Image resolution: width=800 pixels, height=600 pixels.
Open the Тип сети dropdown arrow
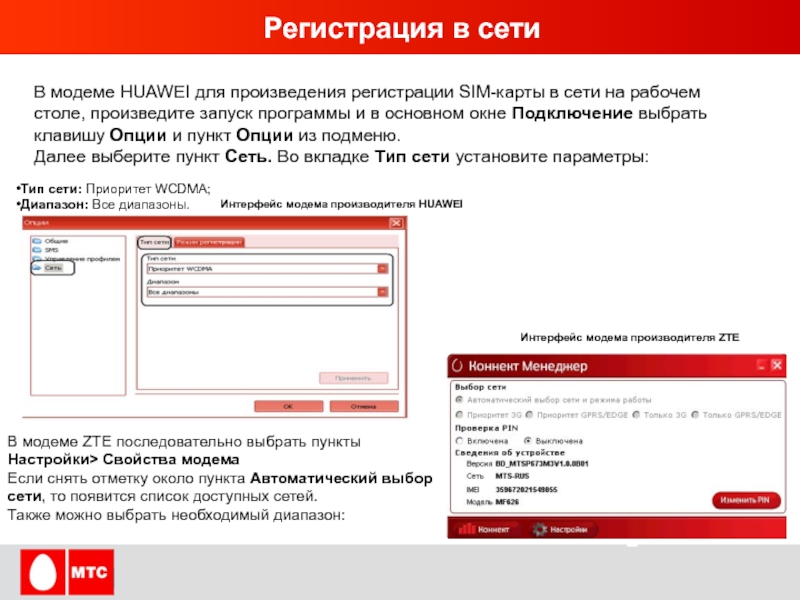point(382,269)
